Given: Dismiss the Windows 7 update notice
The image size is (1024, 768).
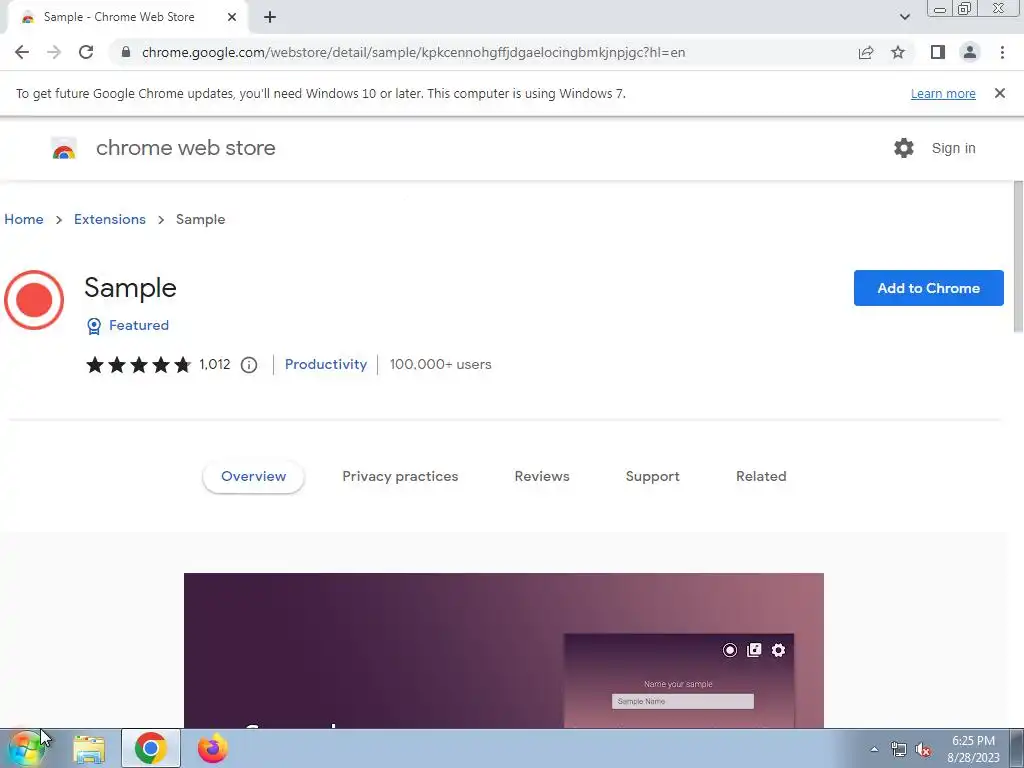Looking at the screenshot, I should pos(1000,93).
